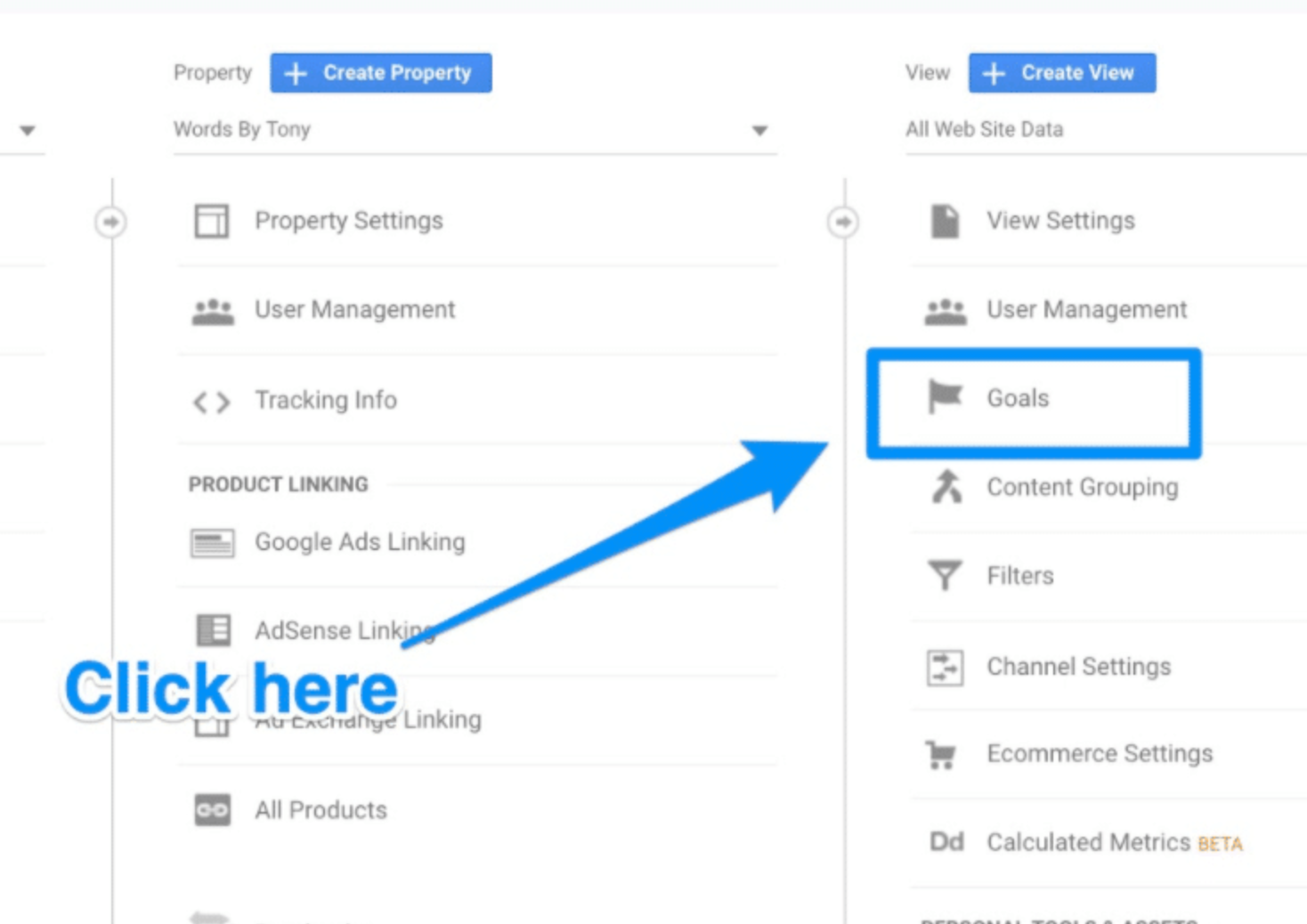The image size is (1307, 924).
Task: Open Property Settings
Action: (348, 221)
